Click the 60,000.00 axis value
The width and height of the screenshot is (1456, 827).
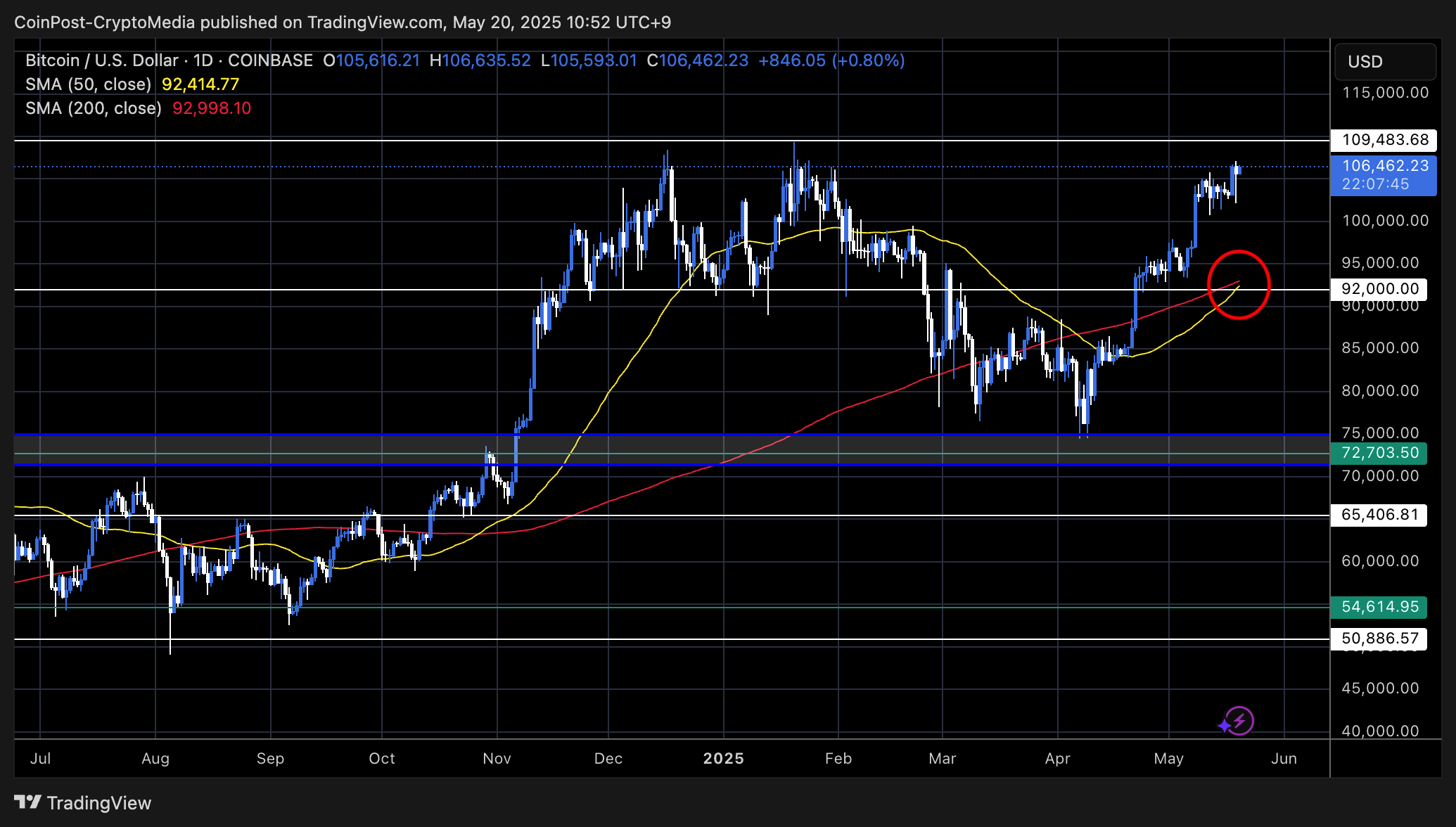tap(1380, 561)
